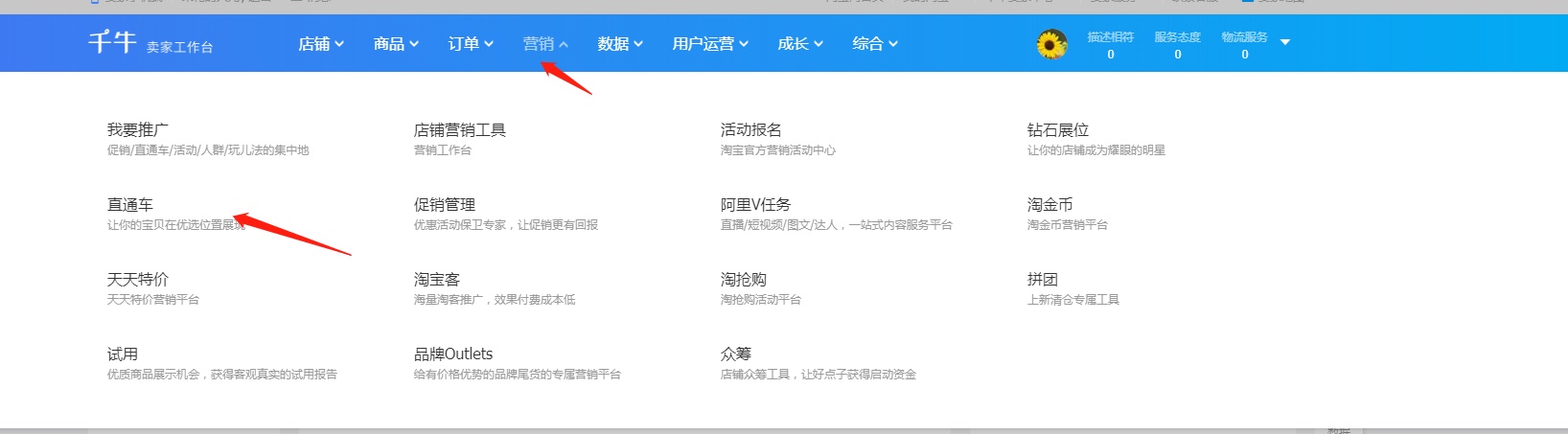Open 店铺营销工具
The image size is (1568, 434).
point(460,129)
